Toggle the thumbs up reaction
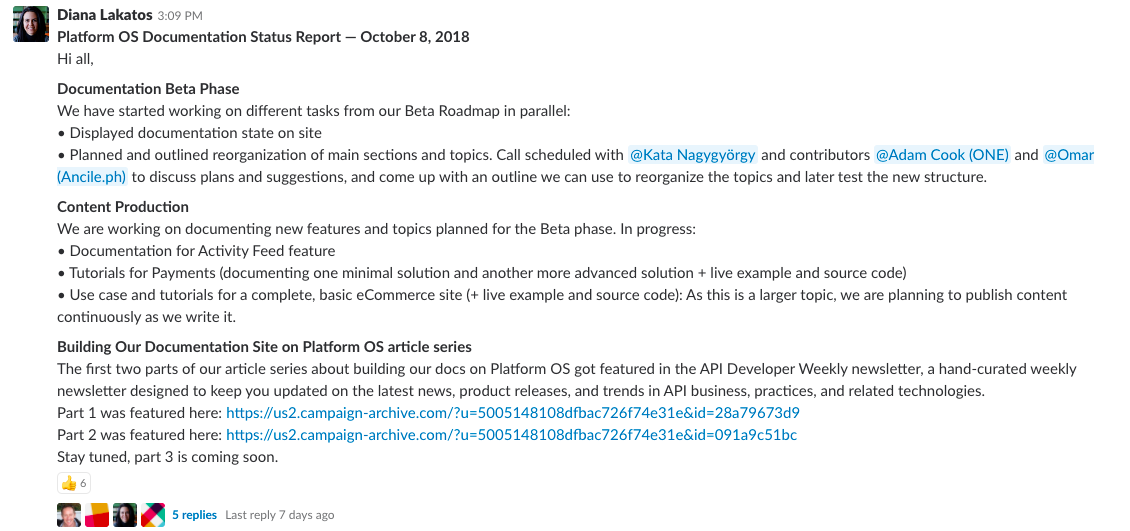 (x=74, y=484)
